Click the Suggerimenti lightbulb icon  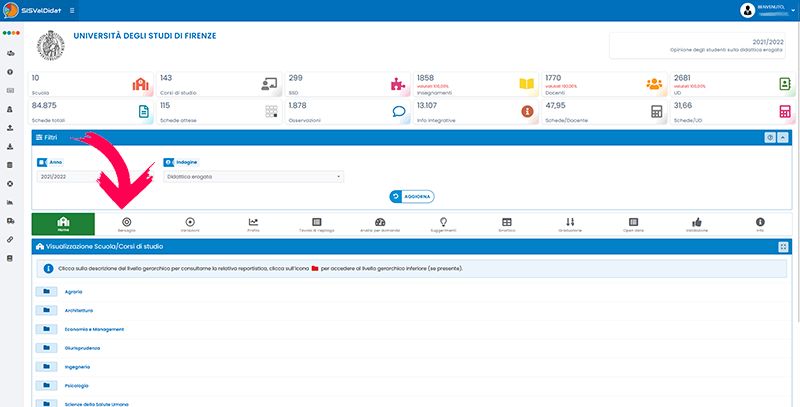[443, 222]
